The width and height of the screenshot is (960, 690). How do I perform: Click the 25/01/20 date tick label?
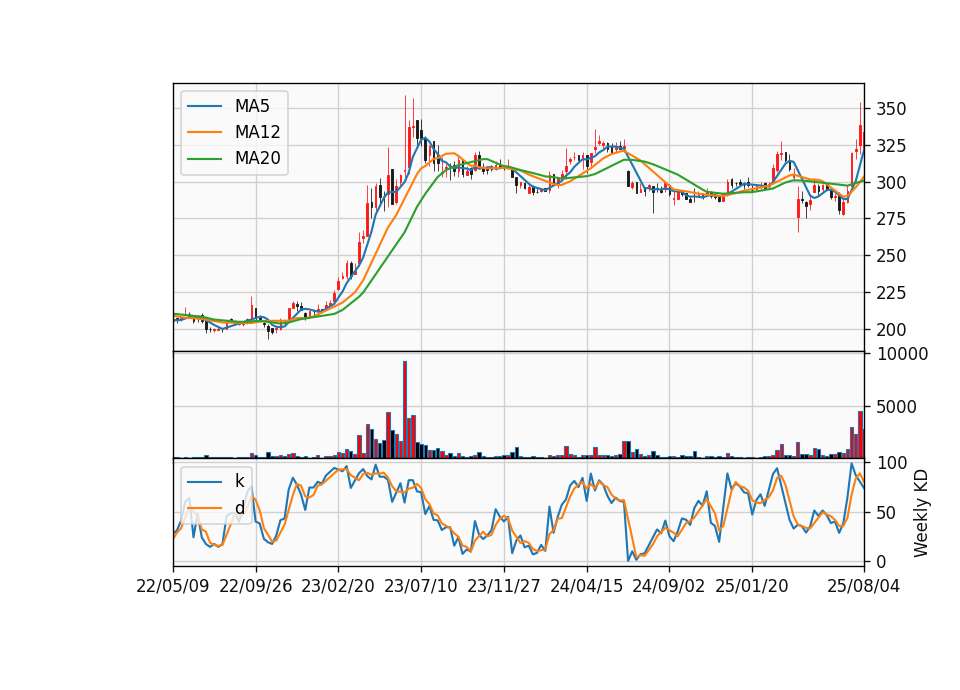coord(752,586)
